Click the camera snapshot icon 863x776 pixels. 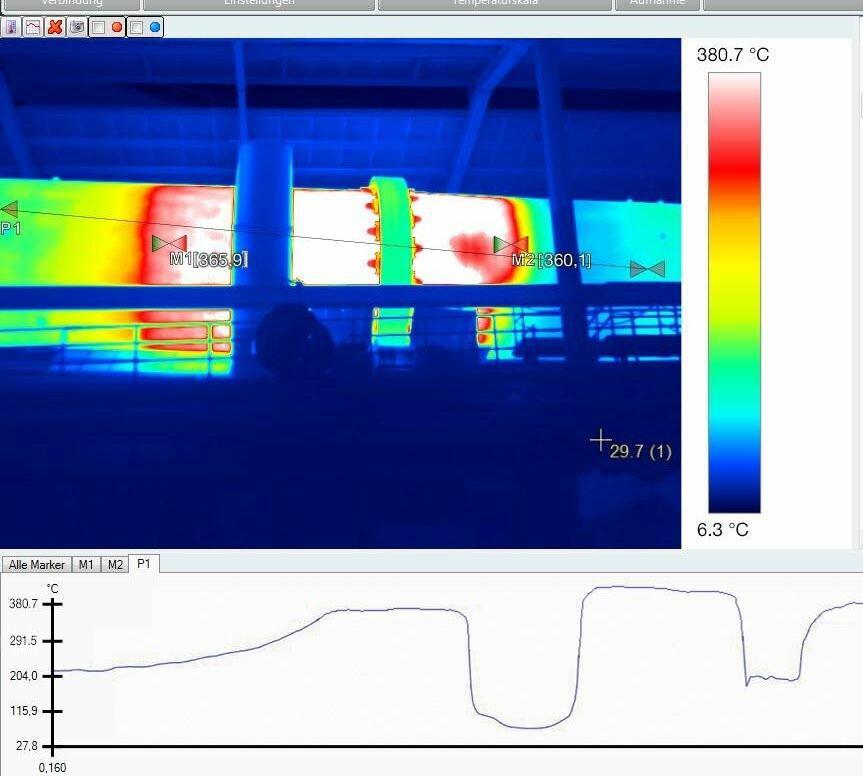point(77,27)
